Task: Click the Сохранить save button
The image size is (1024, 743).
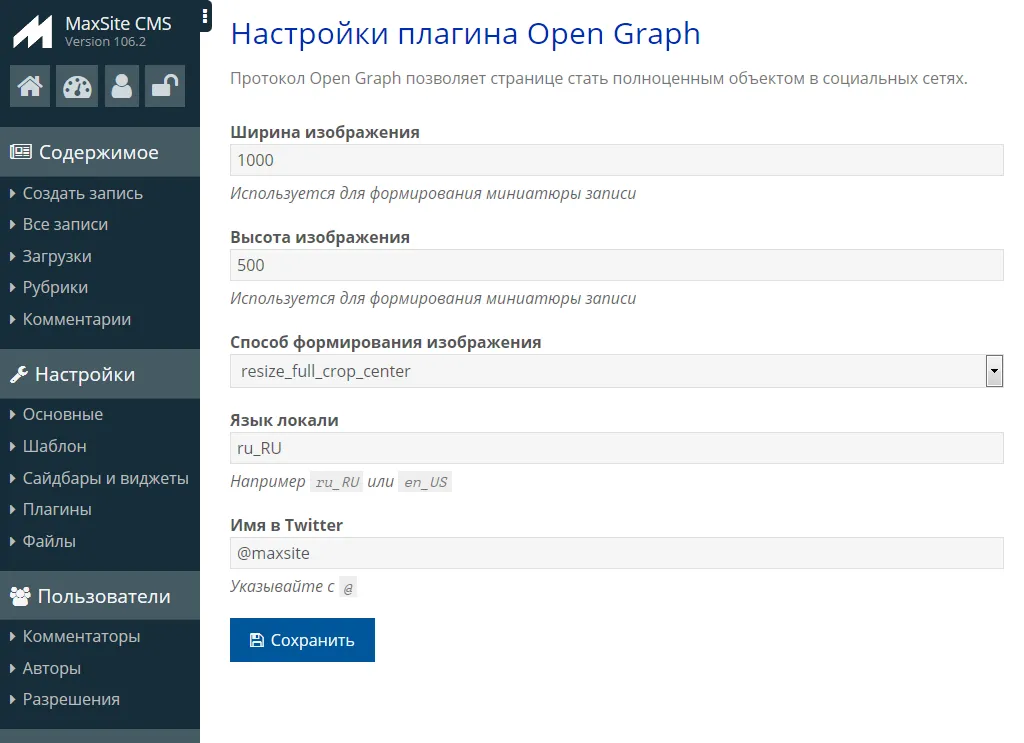Action: pos(302,640)
